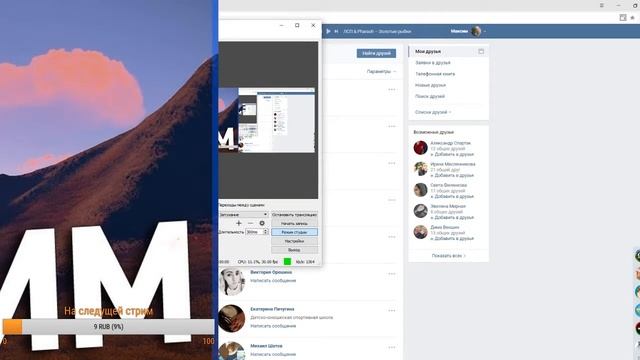Click the donation goal progress bar "9 RUB (9%)"
Image resolution: width=640 pixels, height=360 pixels.
coord(108,327)
